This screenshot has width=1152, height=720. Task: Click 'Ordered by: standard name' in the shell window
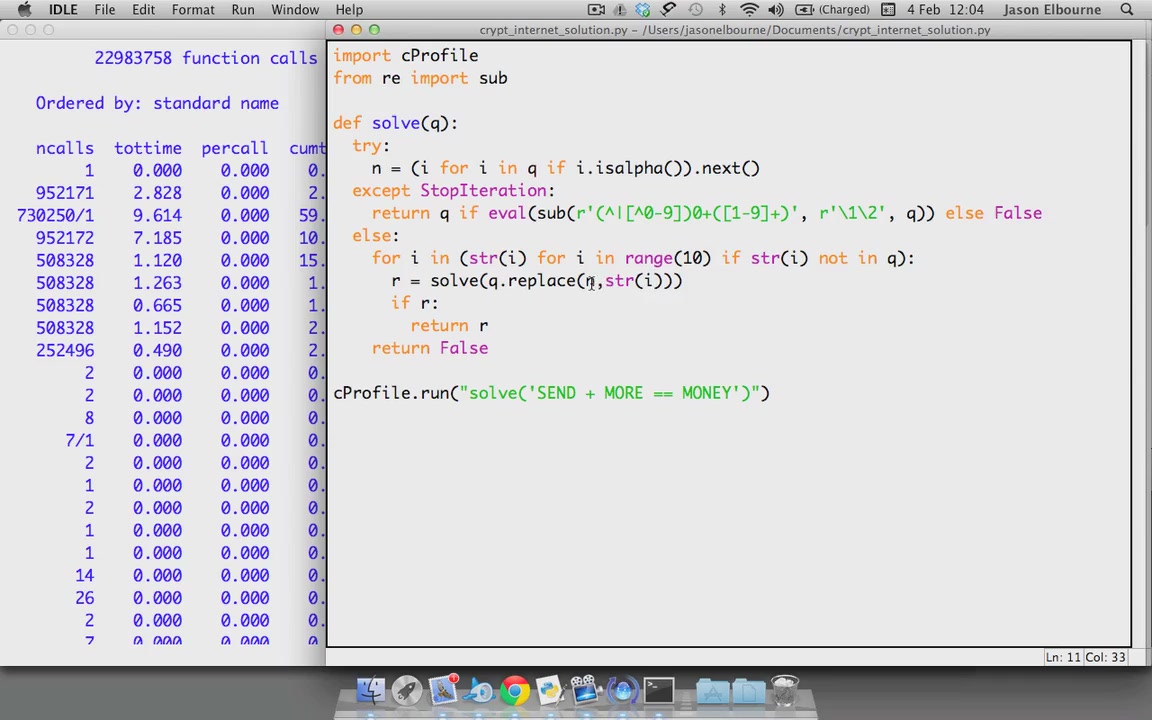tap(157, 103)
